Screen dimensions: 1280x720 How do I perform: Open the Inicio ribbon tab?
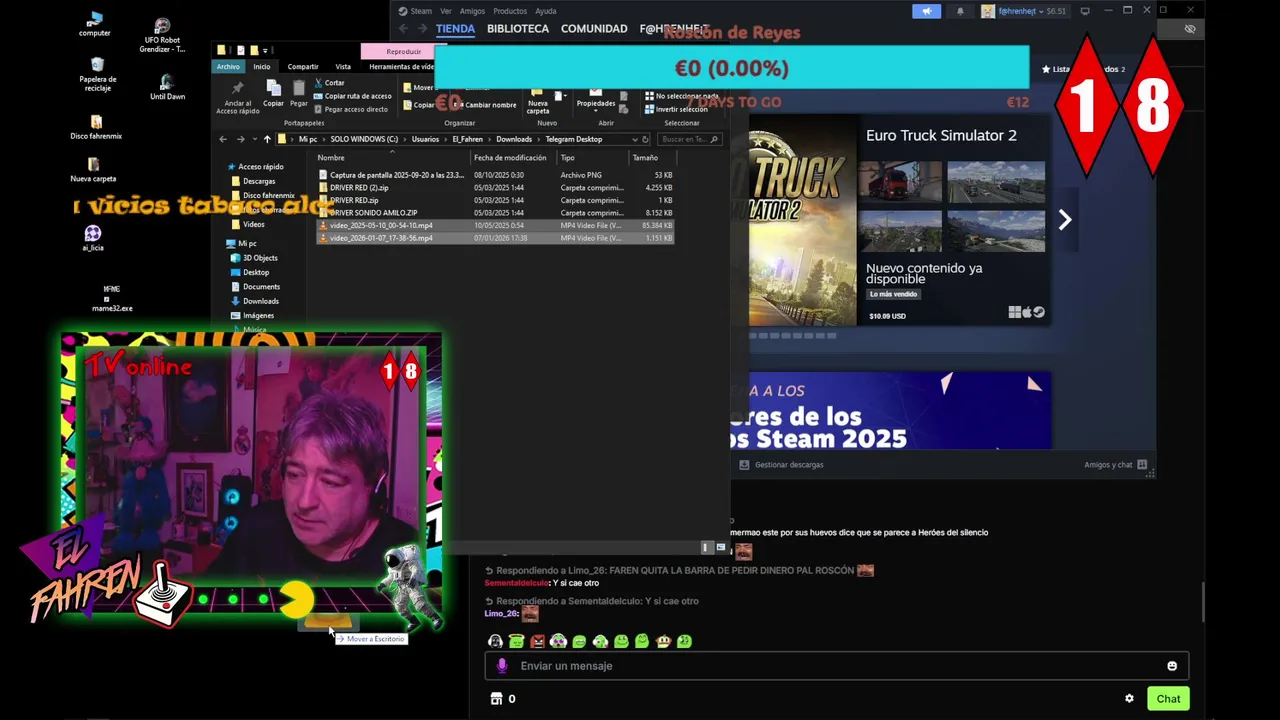pyautogui.click(x=261, y=67)
